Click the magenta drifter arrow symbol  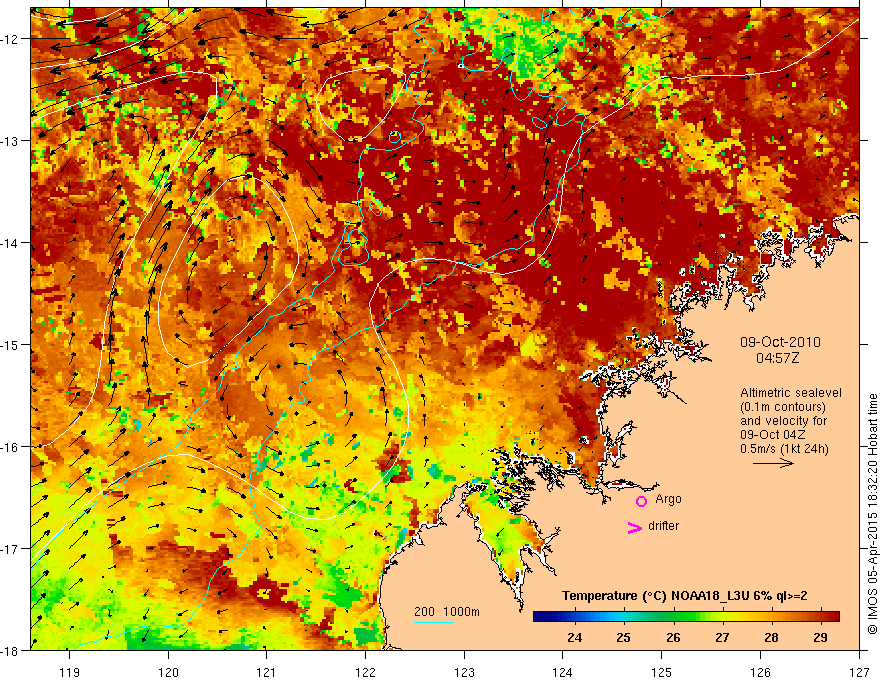[635, 527]
